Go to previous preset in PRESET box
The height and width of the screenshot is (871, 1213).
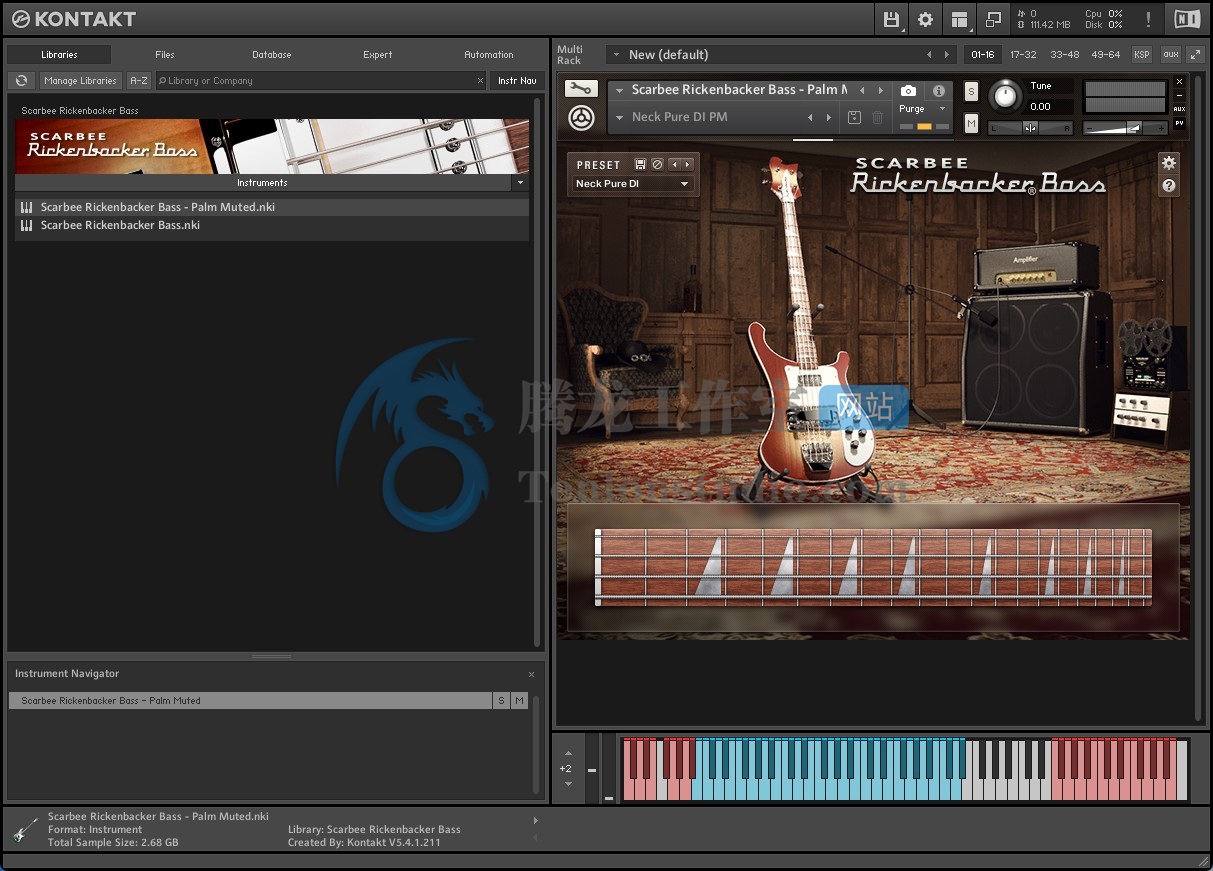675,165
